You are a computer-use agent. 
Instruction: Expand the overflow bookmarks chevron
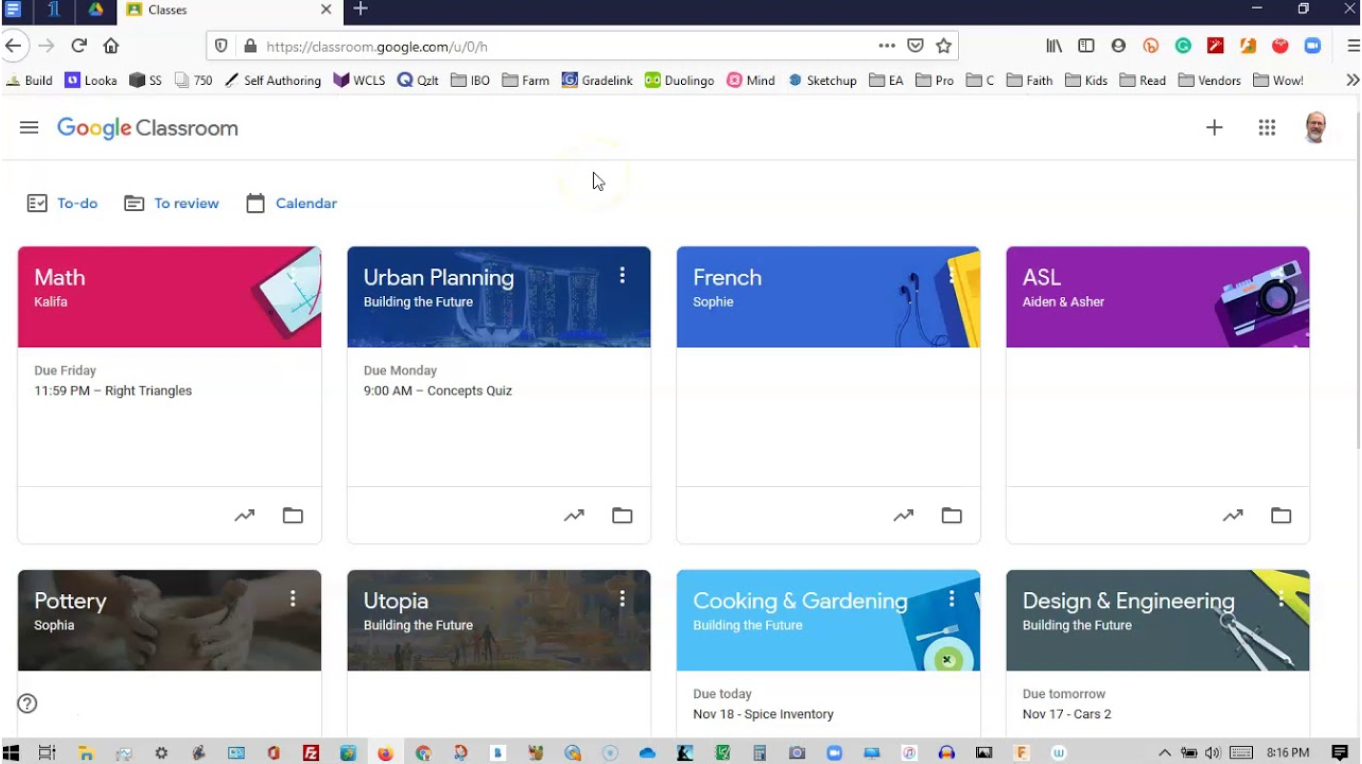1354,80
